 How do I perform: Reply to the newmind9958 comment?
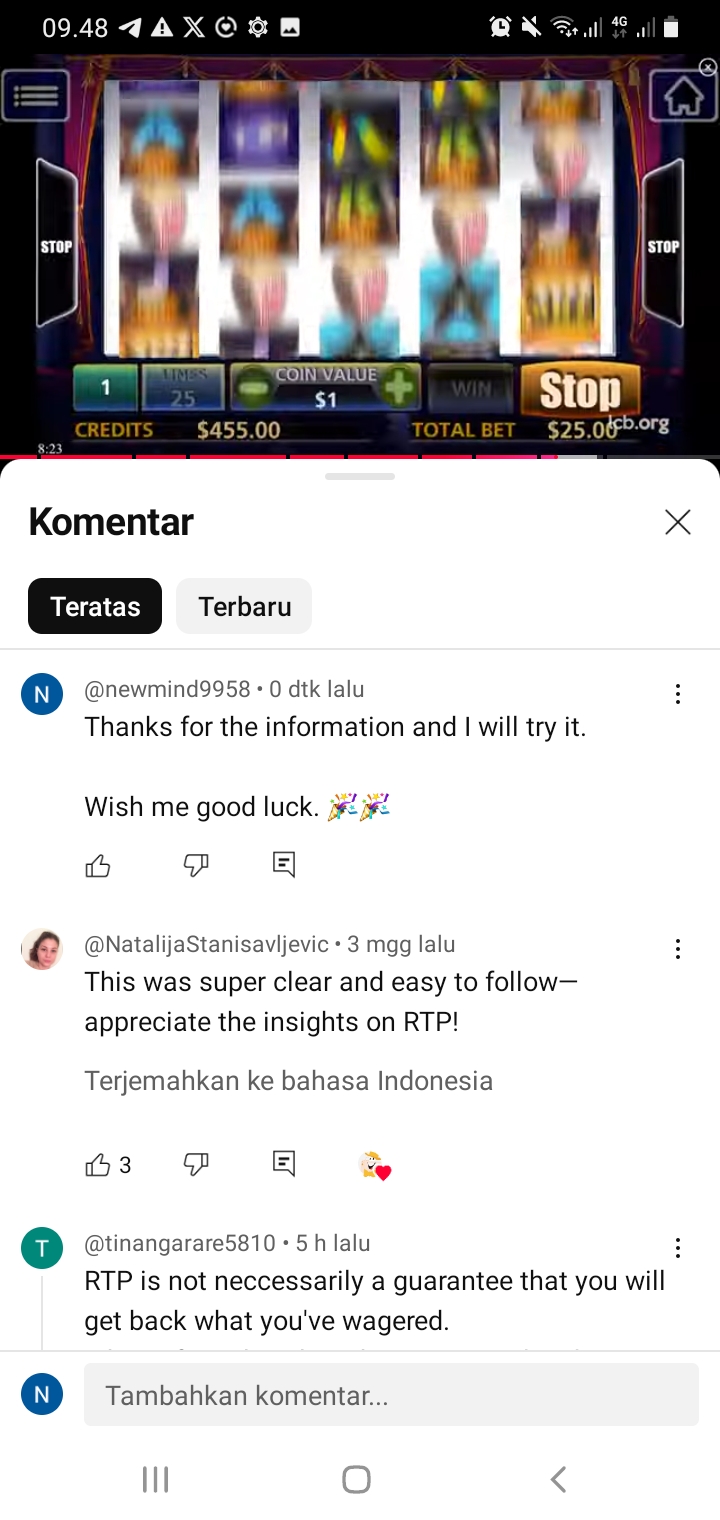tap(284, 865)
